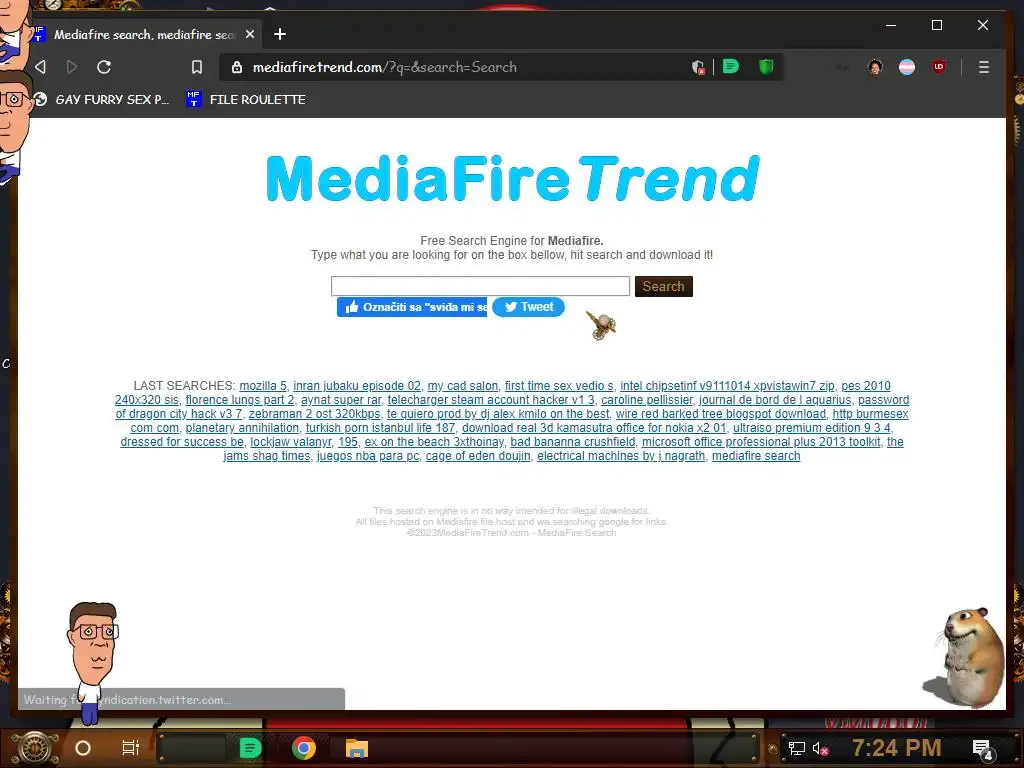1024x768 pixels.
Task: Open a new browser tab
Action: click(x=280, y=34)
